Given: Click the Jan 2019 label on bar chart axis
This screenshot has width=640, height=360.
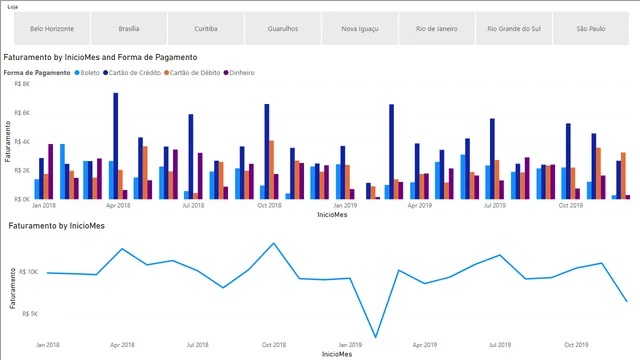Looking at the screenshot, I should coord(345,205).
